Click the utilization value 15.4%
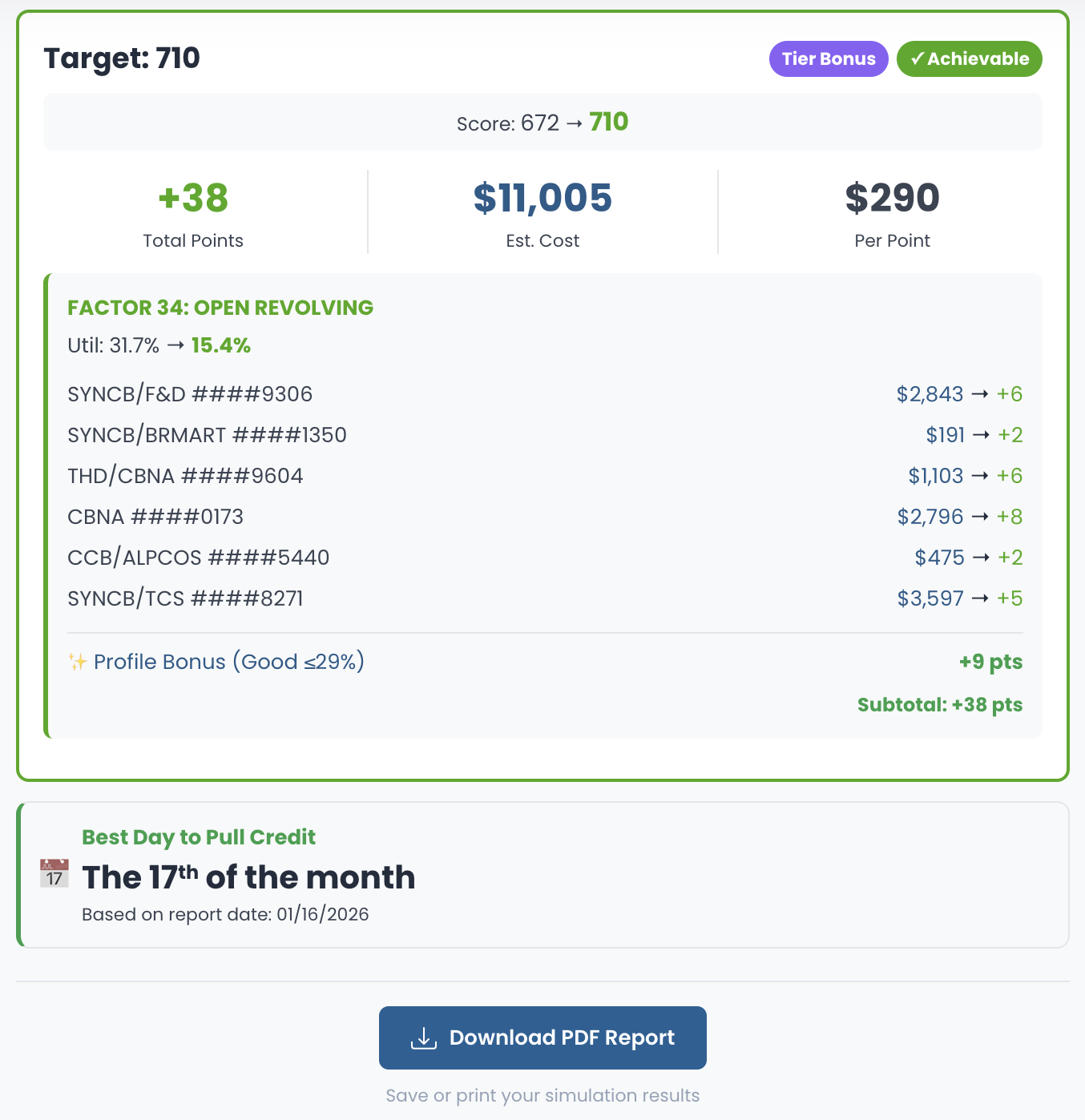Image resolution: width=1085 pixels, height=1120 pixels. [220, 345]
